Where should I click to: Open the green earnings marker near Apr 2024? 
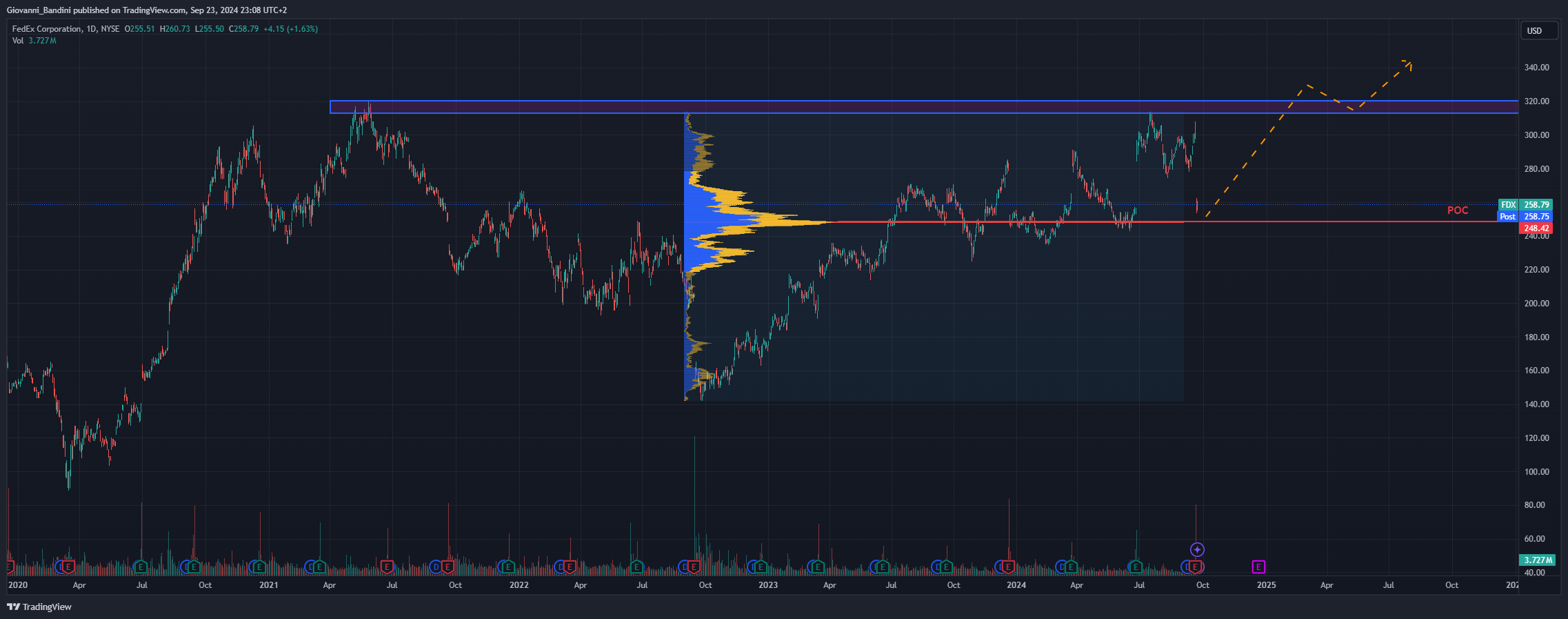click(x=1071, y=567)
